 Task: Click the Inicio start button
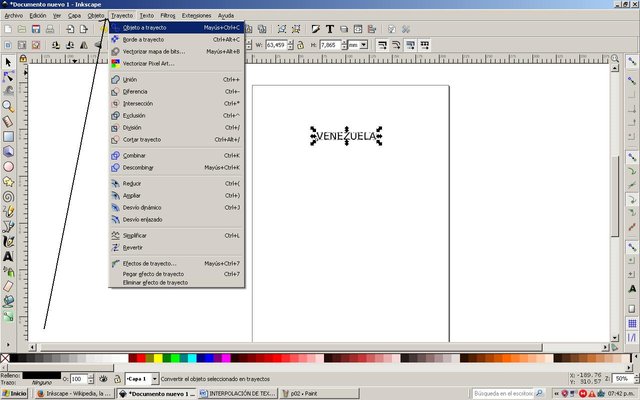14,393
